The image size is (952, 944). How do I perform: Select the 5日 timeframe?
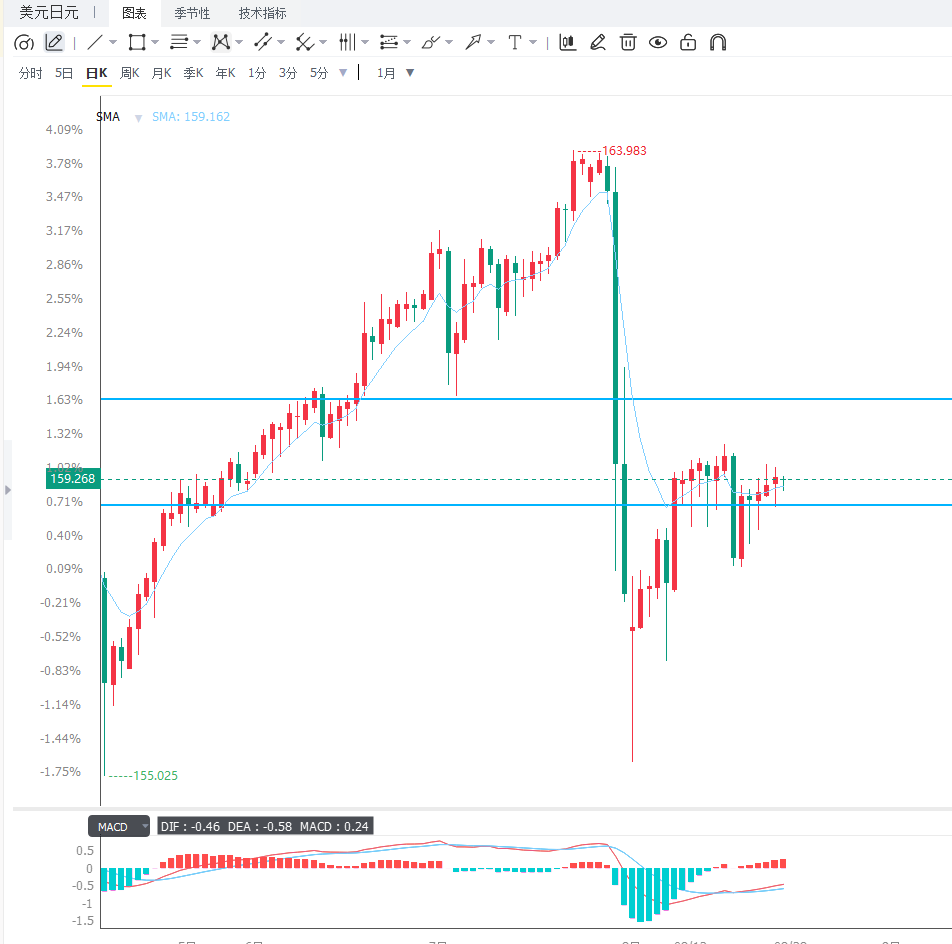[x=64, y=73]
